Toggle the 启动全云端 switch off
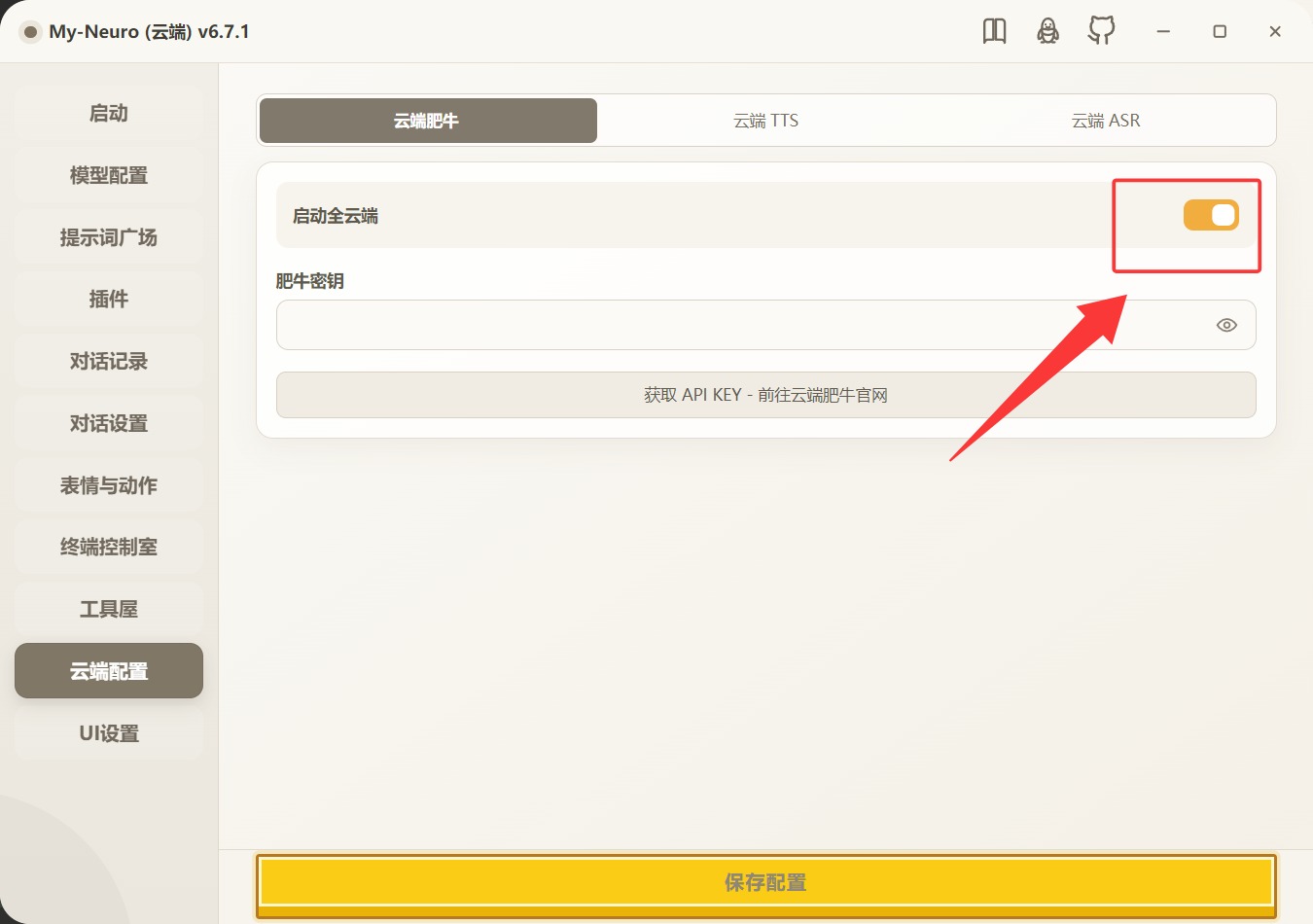The image size is (1313, 924). point(1211,215)
